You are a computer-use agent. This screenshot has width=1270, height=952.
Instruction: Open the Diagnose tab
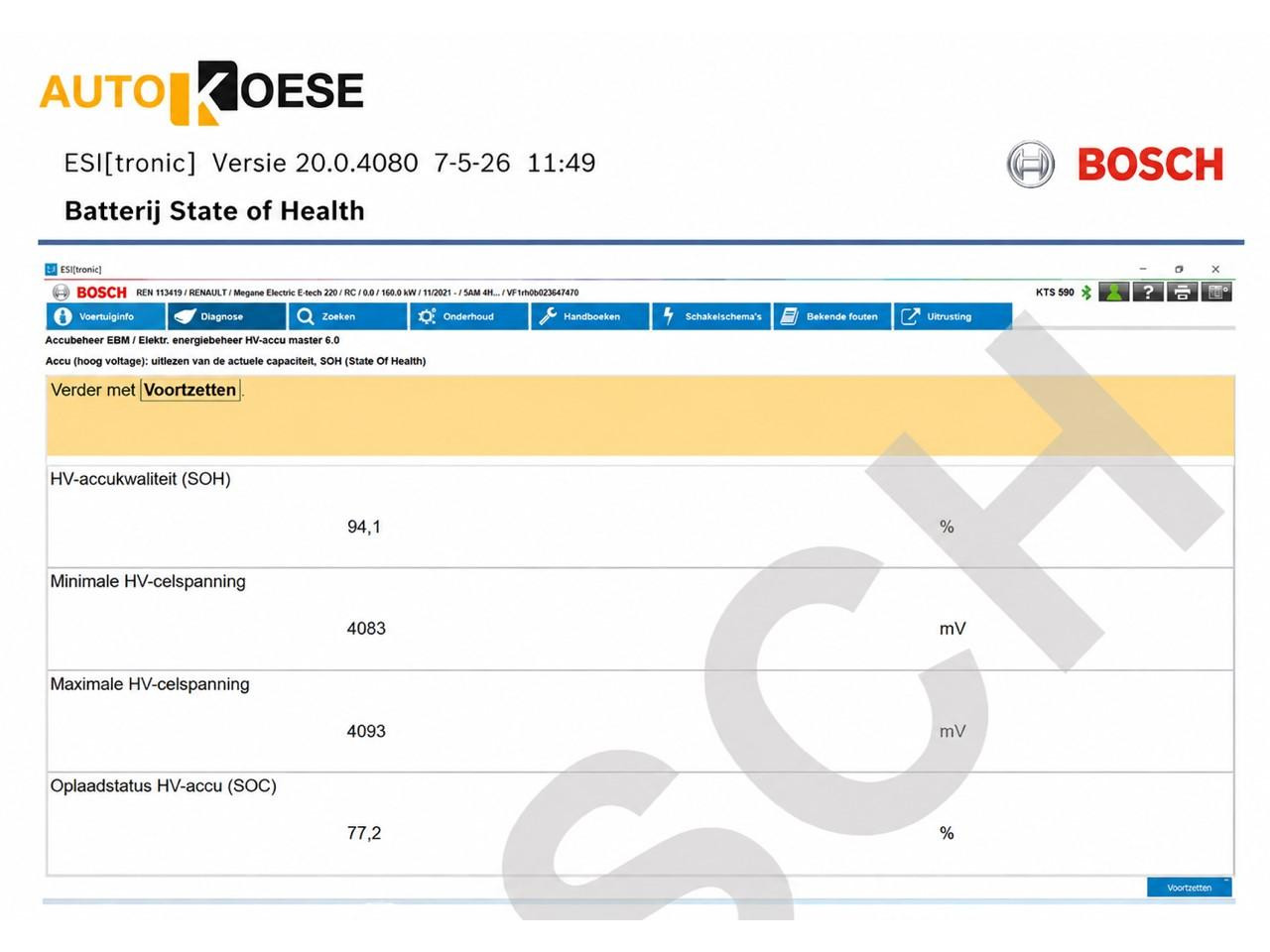[226, 316]
